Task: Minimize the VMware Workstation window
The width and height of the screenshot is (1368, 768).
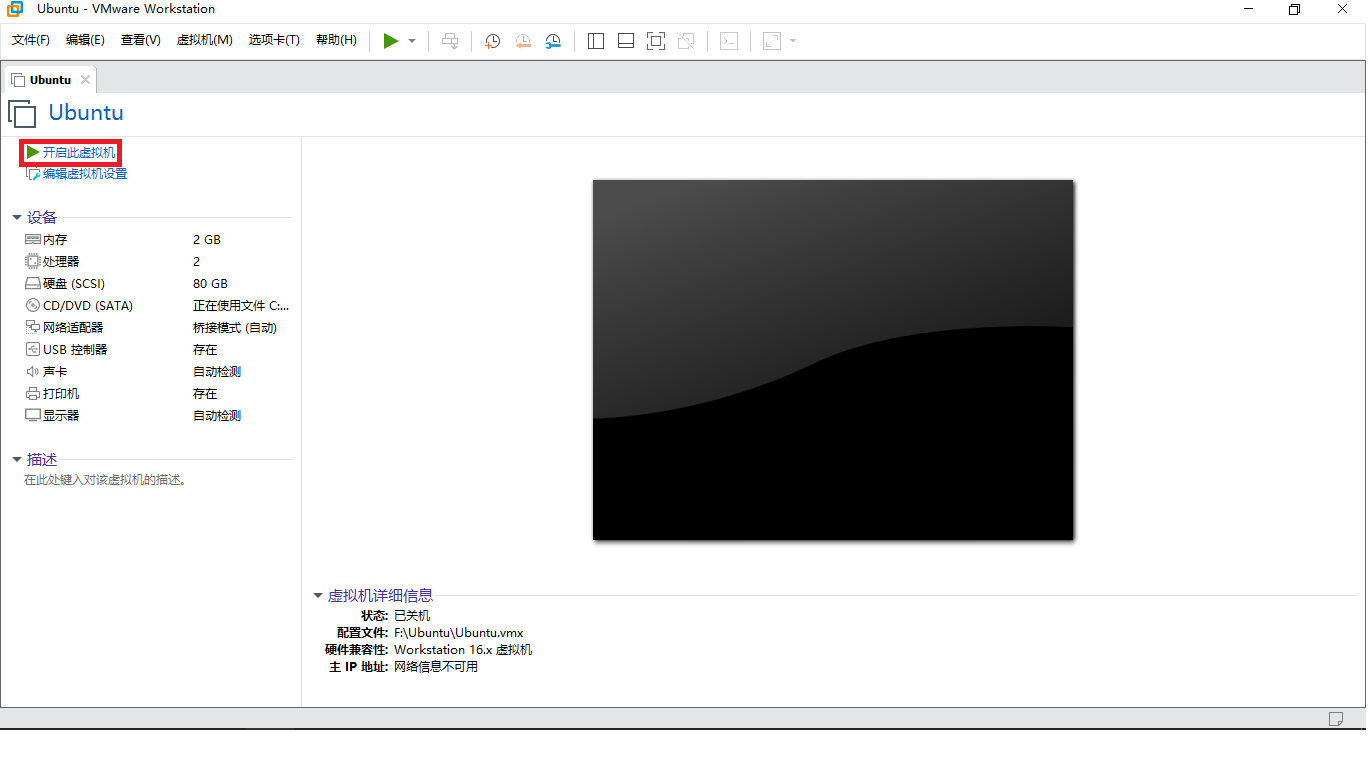Action: tap(1248, 10)
